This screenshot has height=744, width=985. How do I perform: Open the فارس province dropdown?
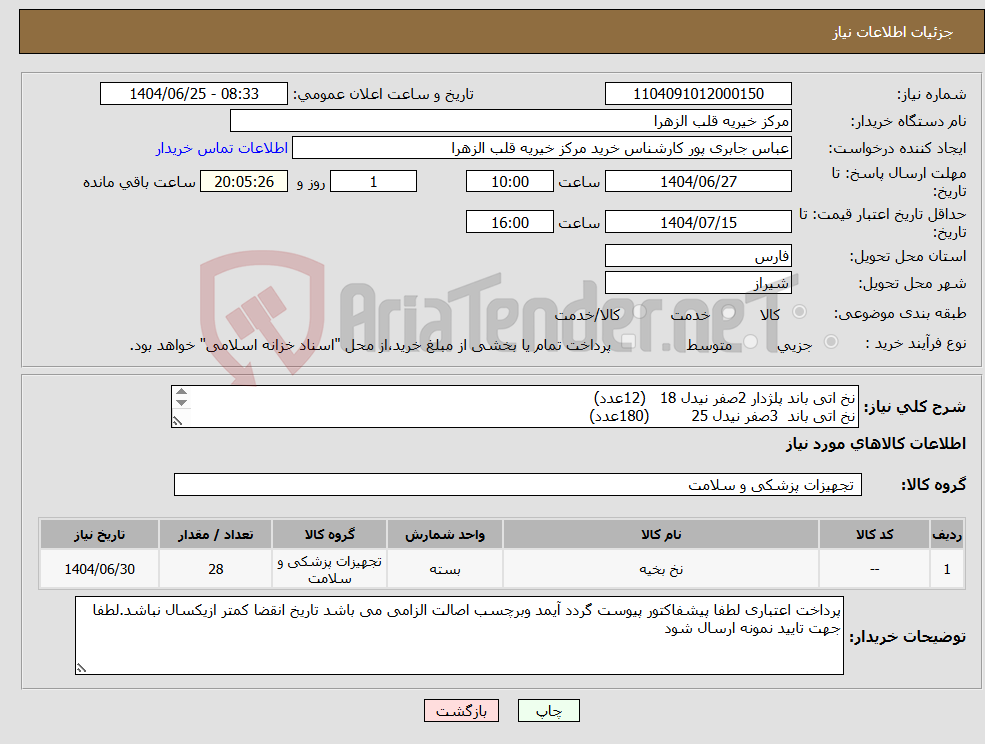700,255
